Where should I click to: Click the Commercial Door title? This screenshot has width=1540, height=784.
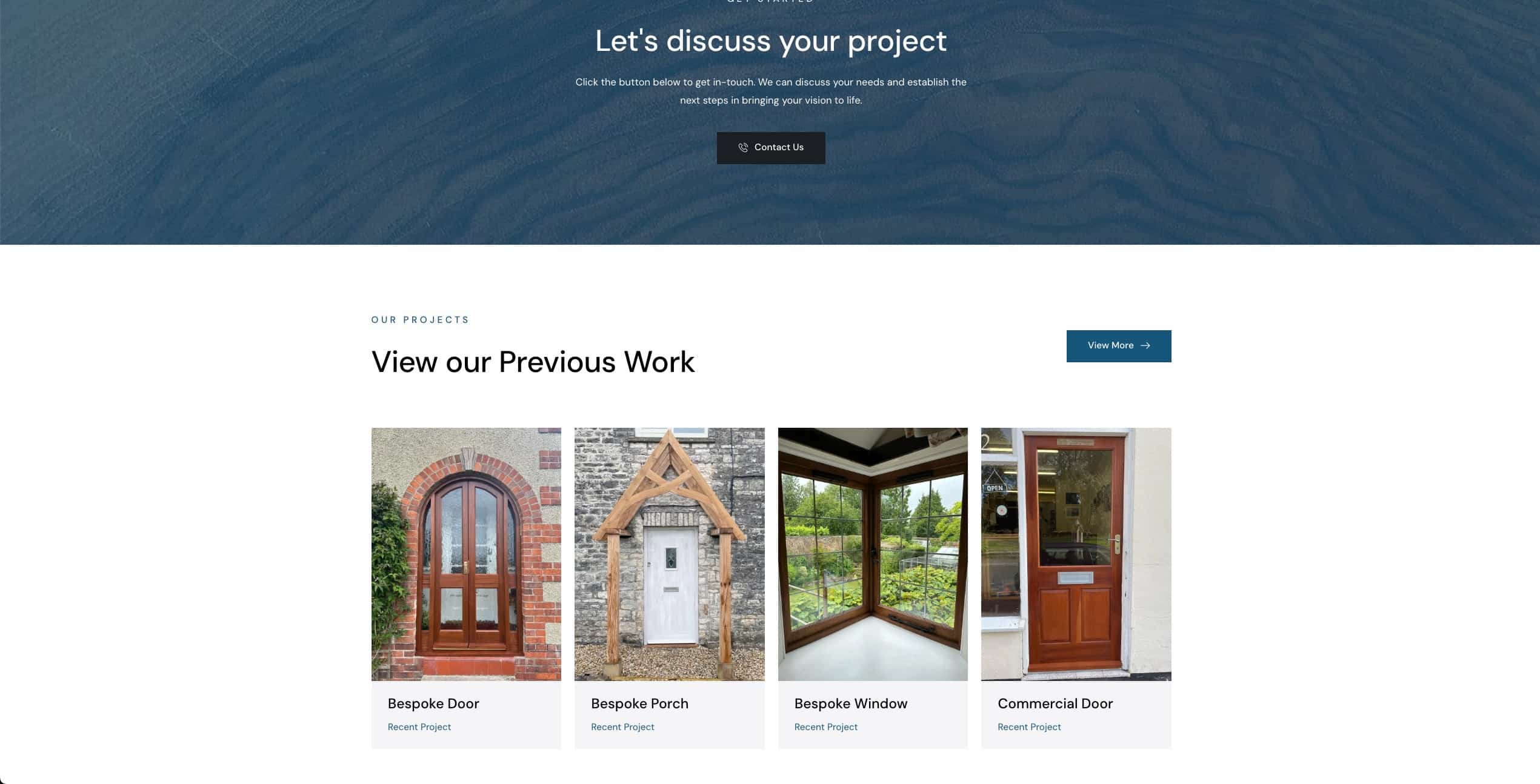click(x=1055, y=703)
